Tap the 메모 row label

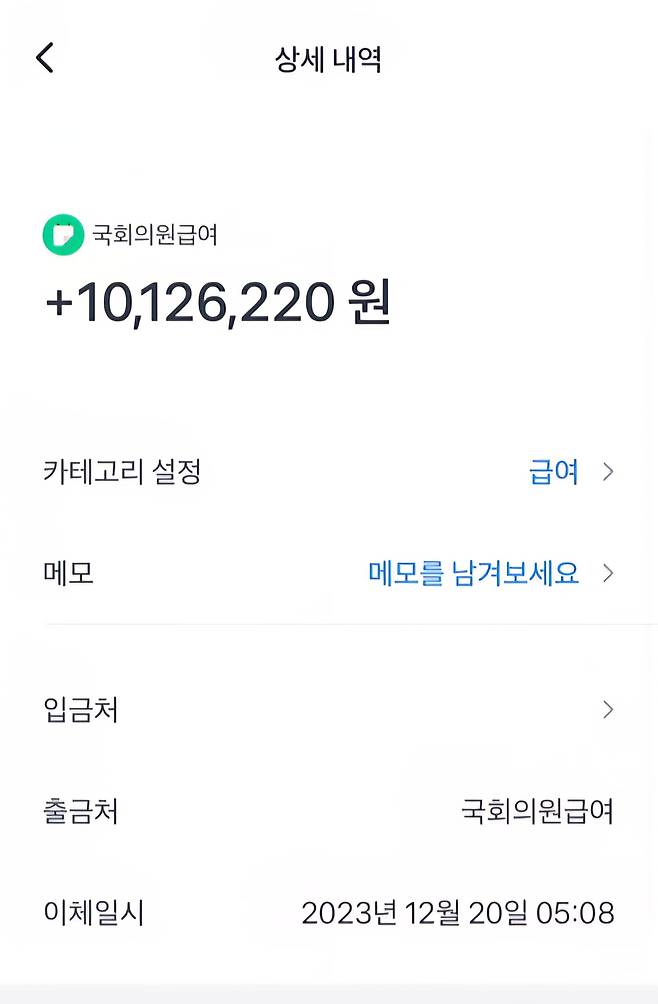68,573
